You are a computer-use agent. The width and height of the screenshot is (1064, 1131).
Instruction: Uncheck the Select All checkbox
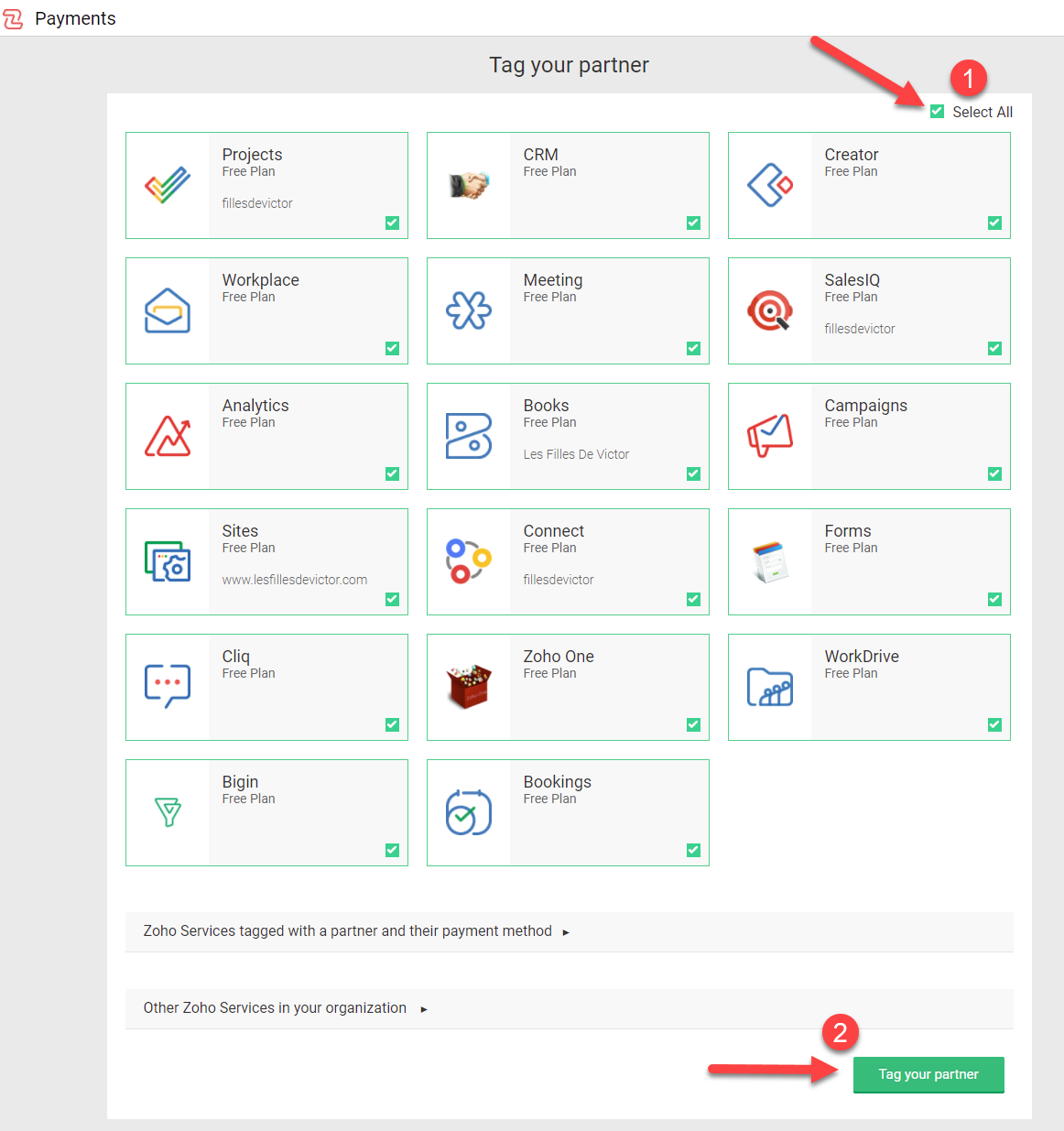pyautogui.click(x=937, y=112)
